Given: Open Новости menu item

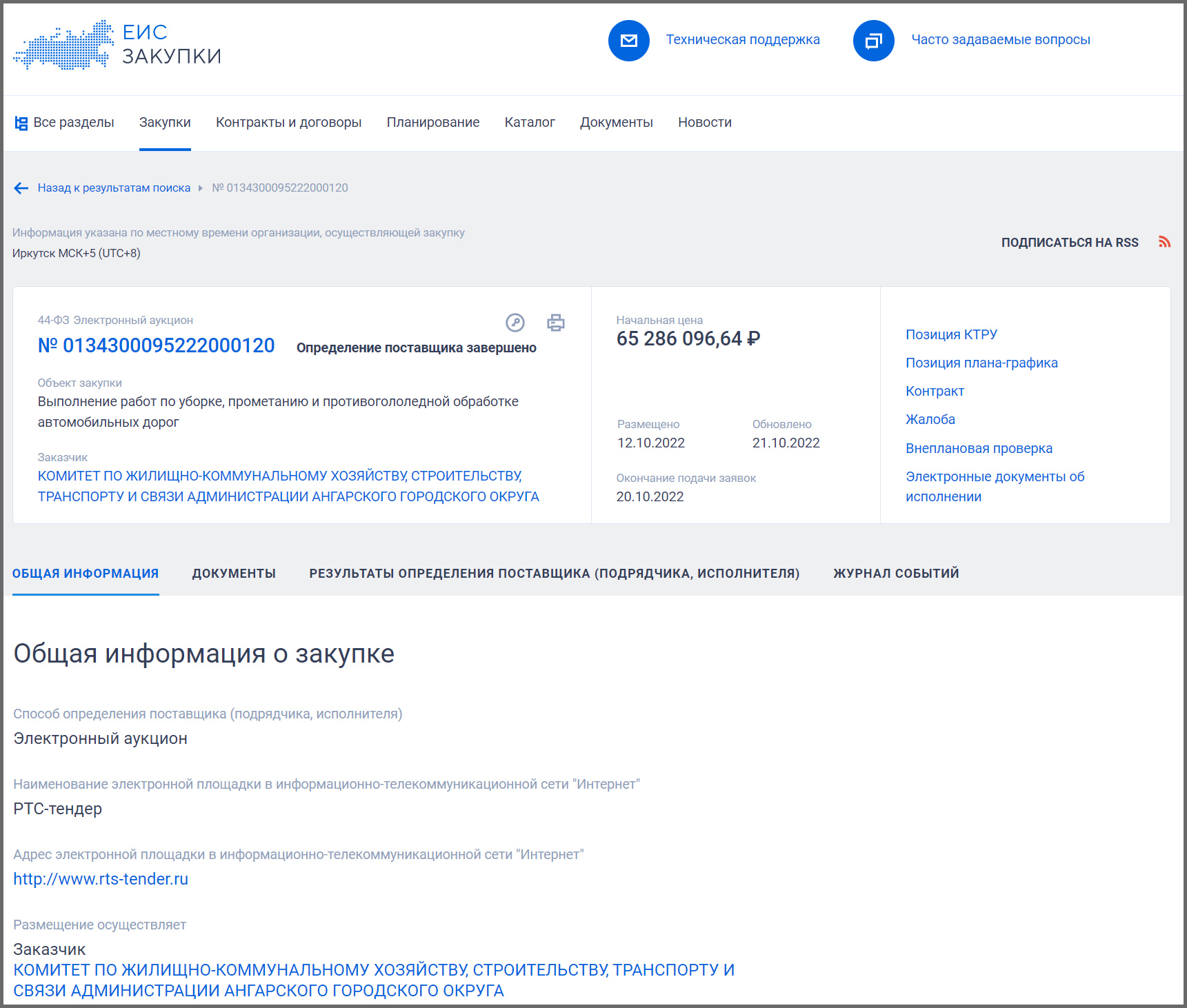Looking at the screenshot, I should 705,123.
